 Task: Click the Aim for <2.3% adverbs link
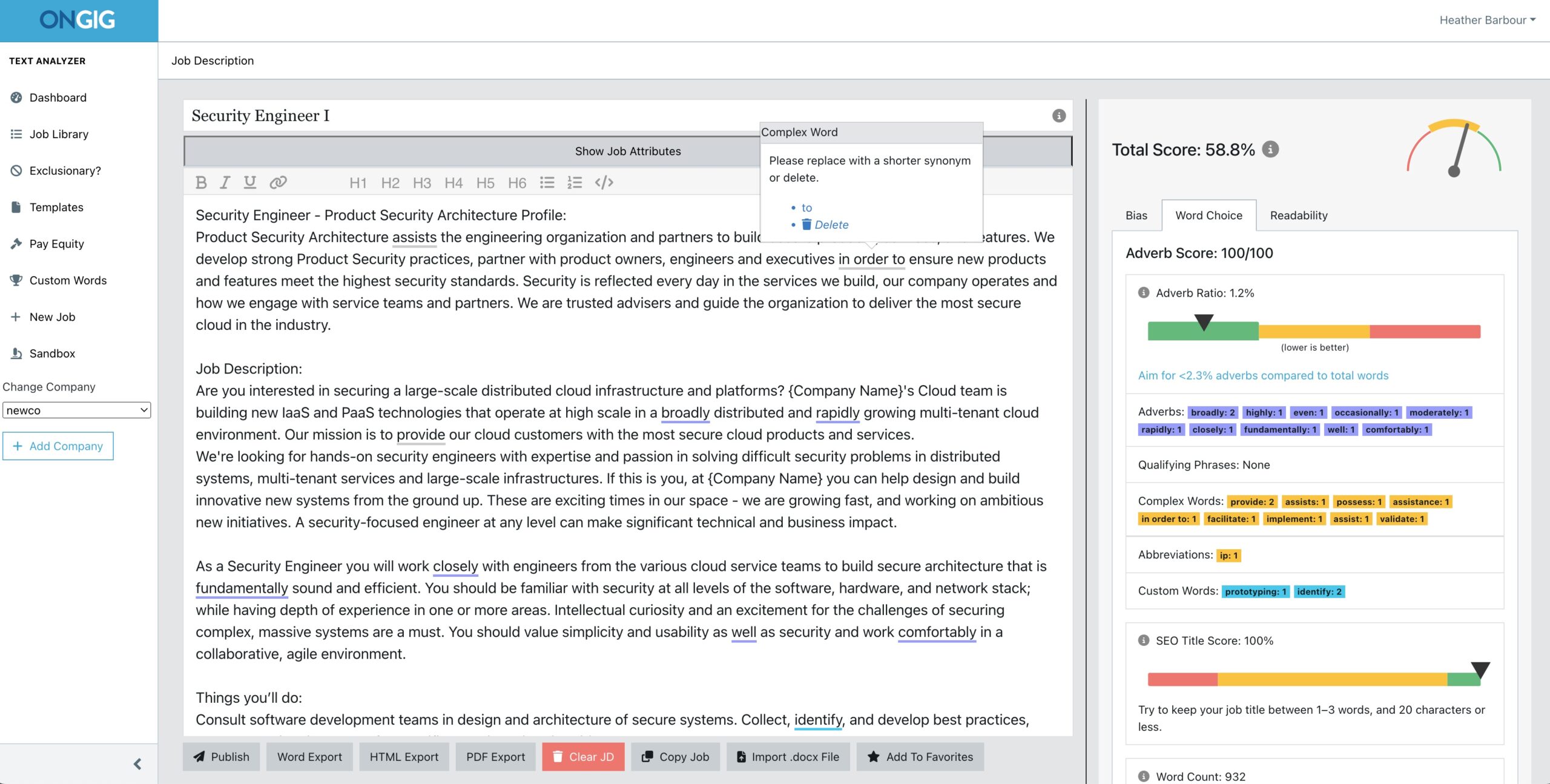1263,375
